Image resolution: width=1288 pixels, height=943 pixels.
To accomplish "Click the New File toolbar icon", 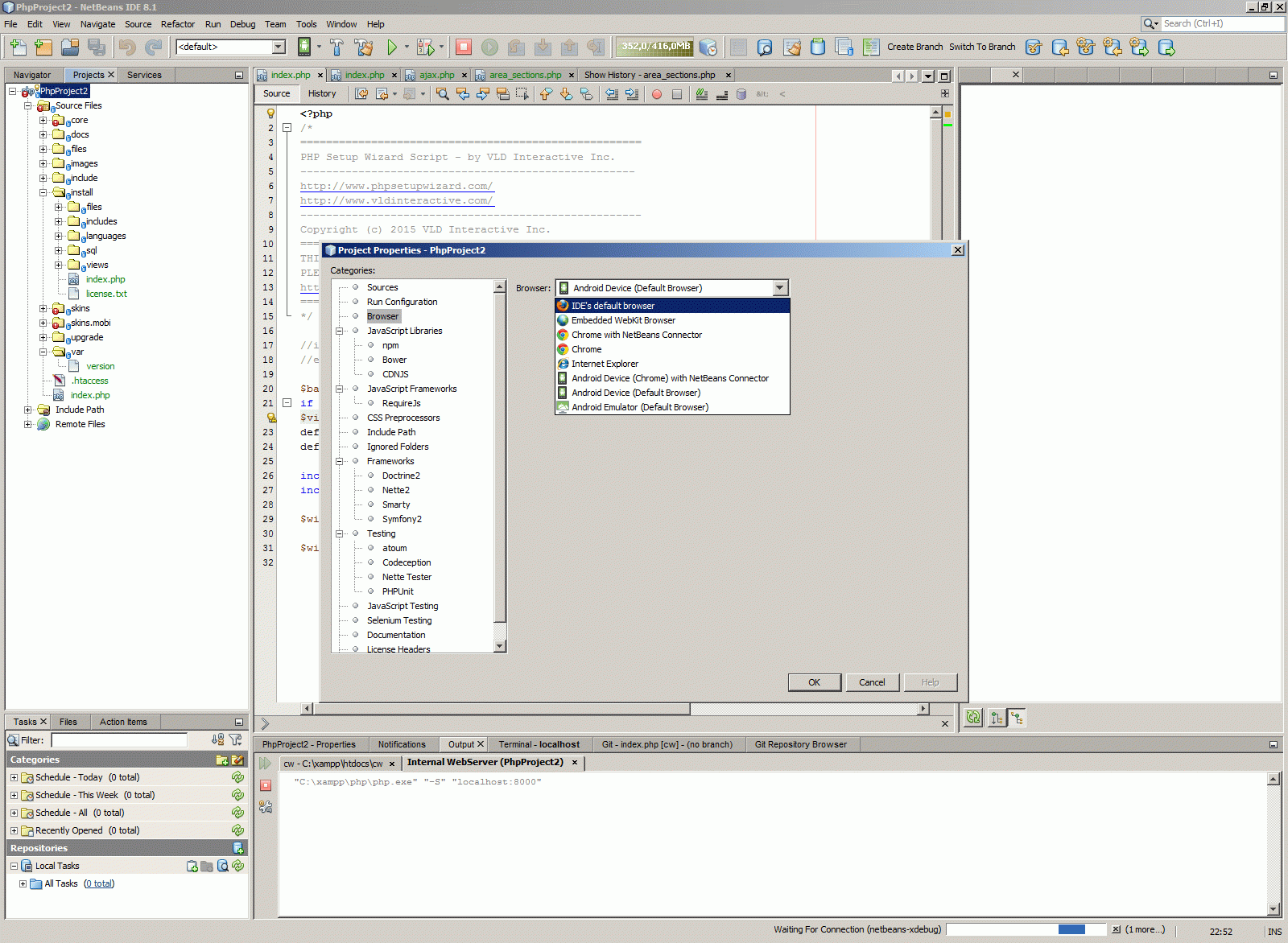I will (18, 47).
